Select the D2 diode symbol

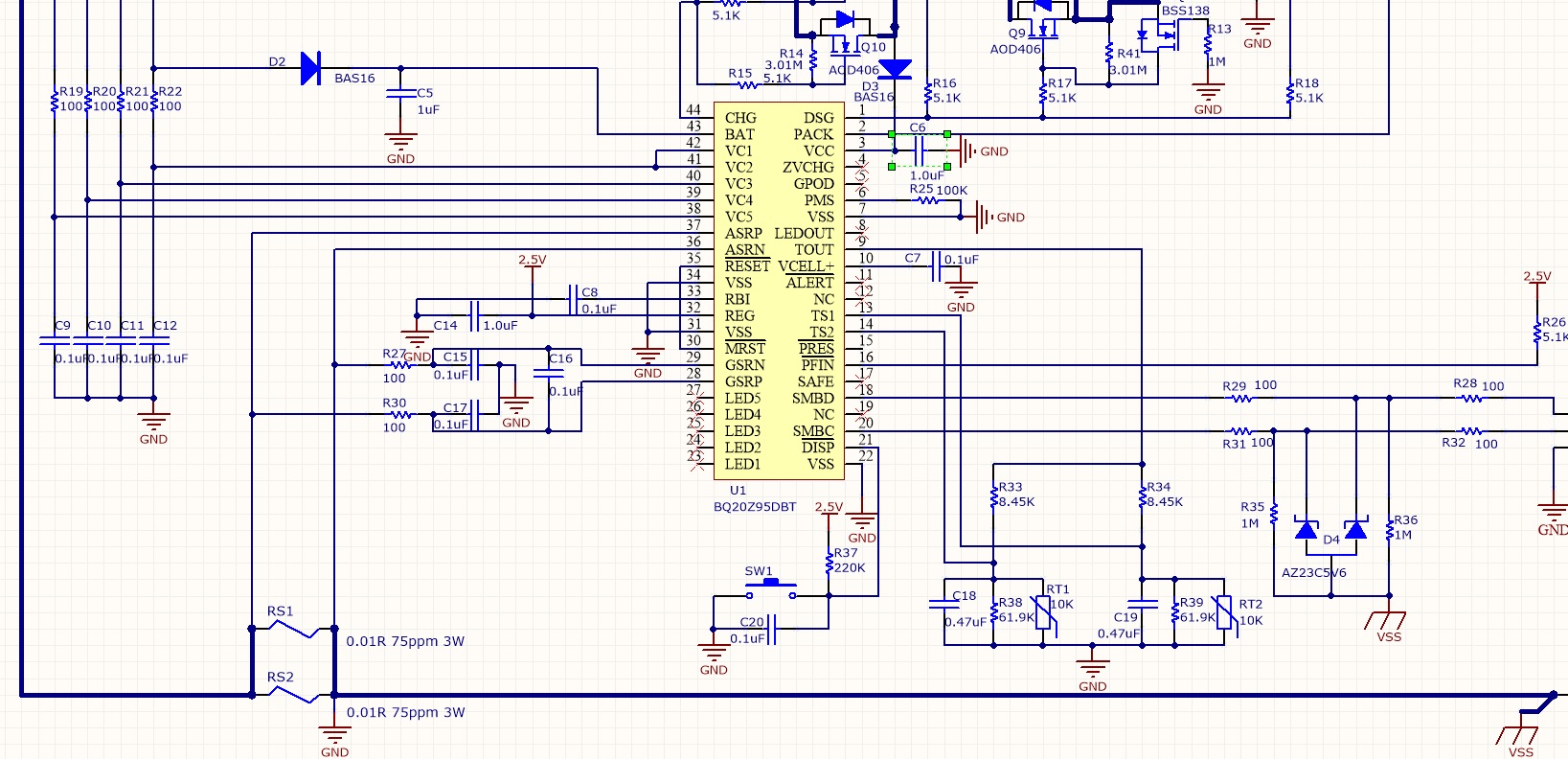click(310, 68)
